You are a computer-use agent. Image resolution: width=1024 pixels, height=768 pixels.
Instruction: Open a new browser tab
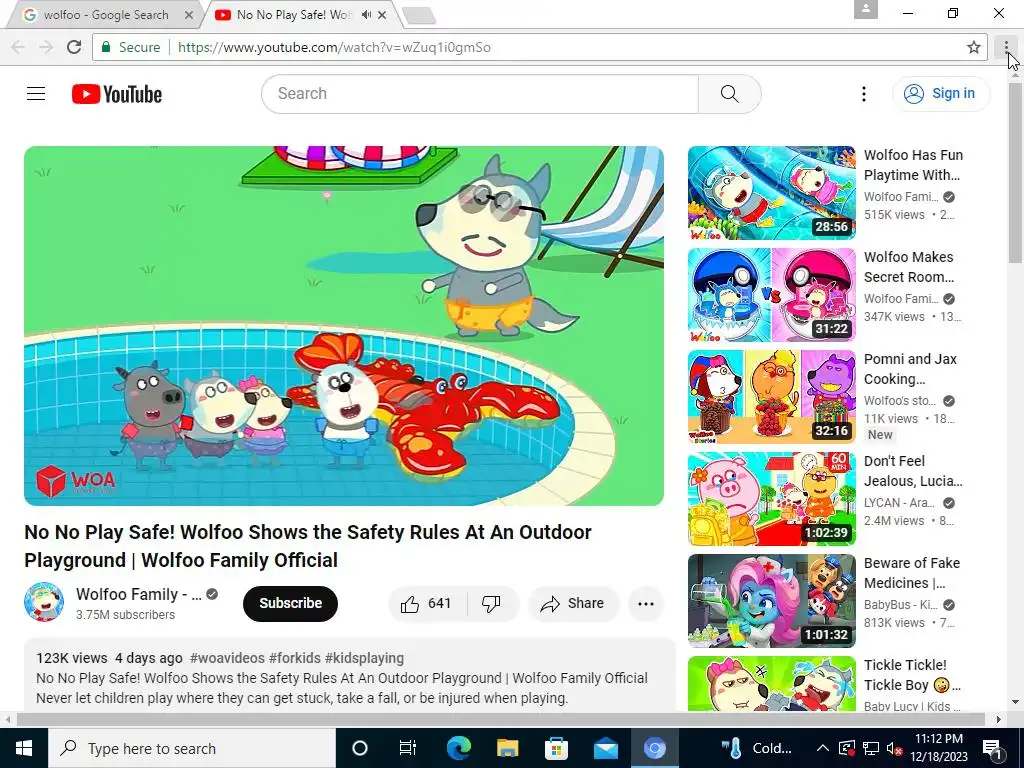click(419, 16)
